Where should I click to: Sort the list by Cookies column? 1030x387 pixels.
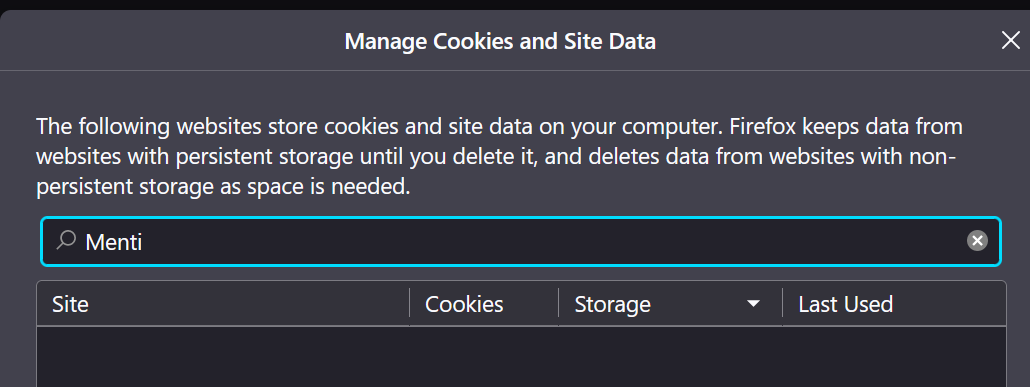[484, 304]
